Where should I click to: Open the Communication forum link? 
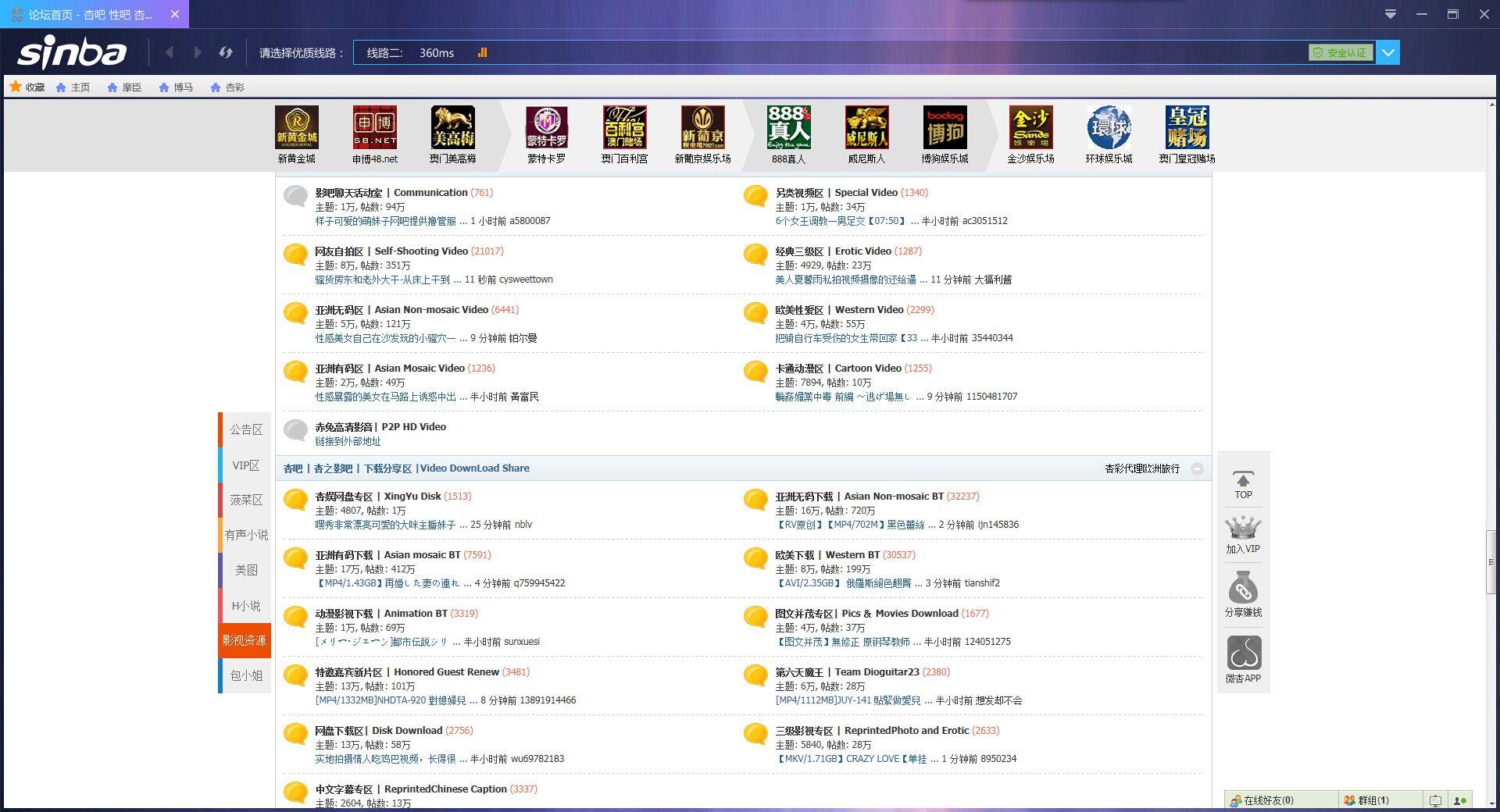point(391,193)
